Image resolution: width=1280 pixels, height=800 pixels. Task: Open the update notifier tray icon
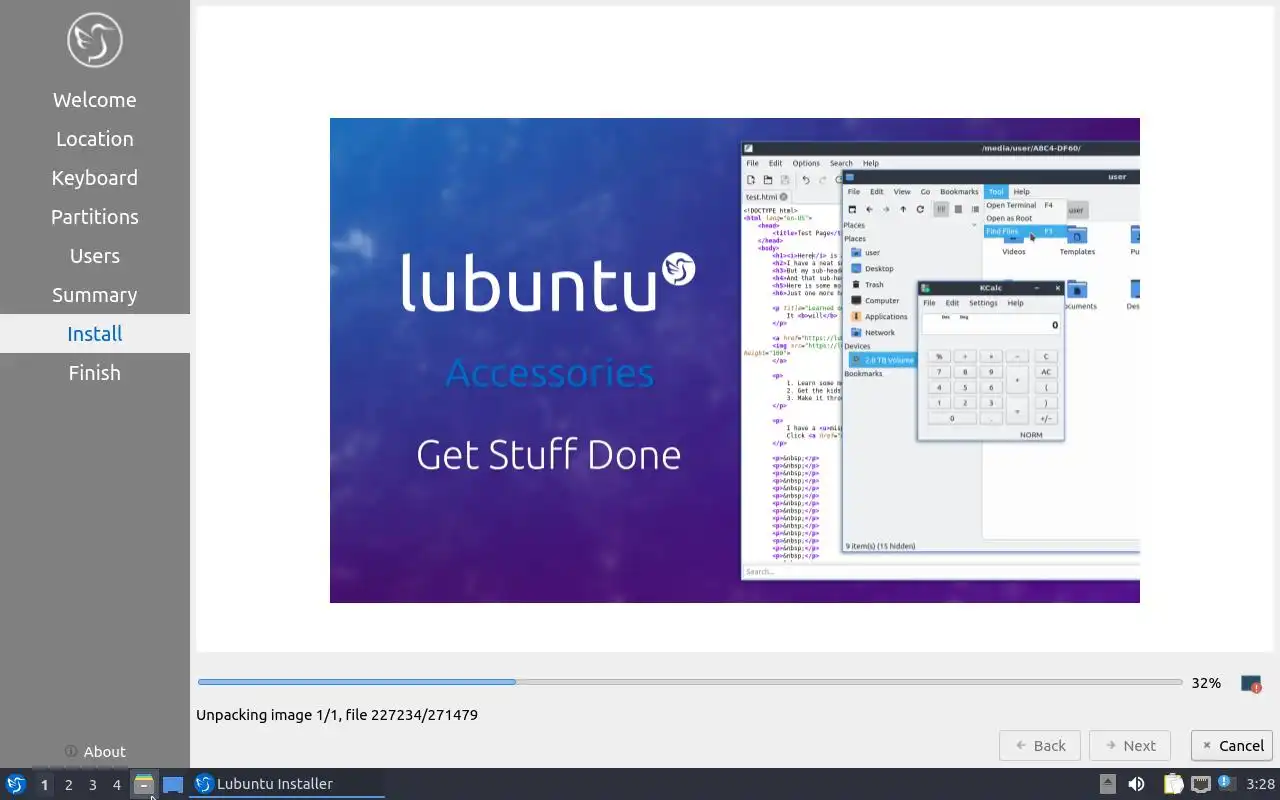point(1226,783)
